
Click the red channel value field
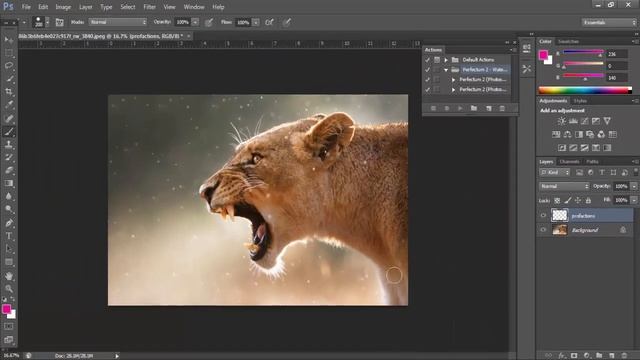[x=616, y=54]
